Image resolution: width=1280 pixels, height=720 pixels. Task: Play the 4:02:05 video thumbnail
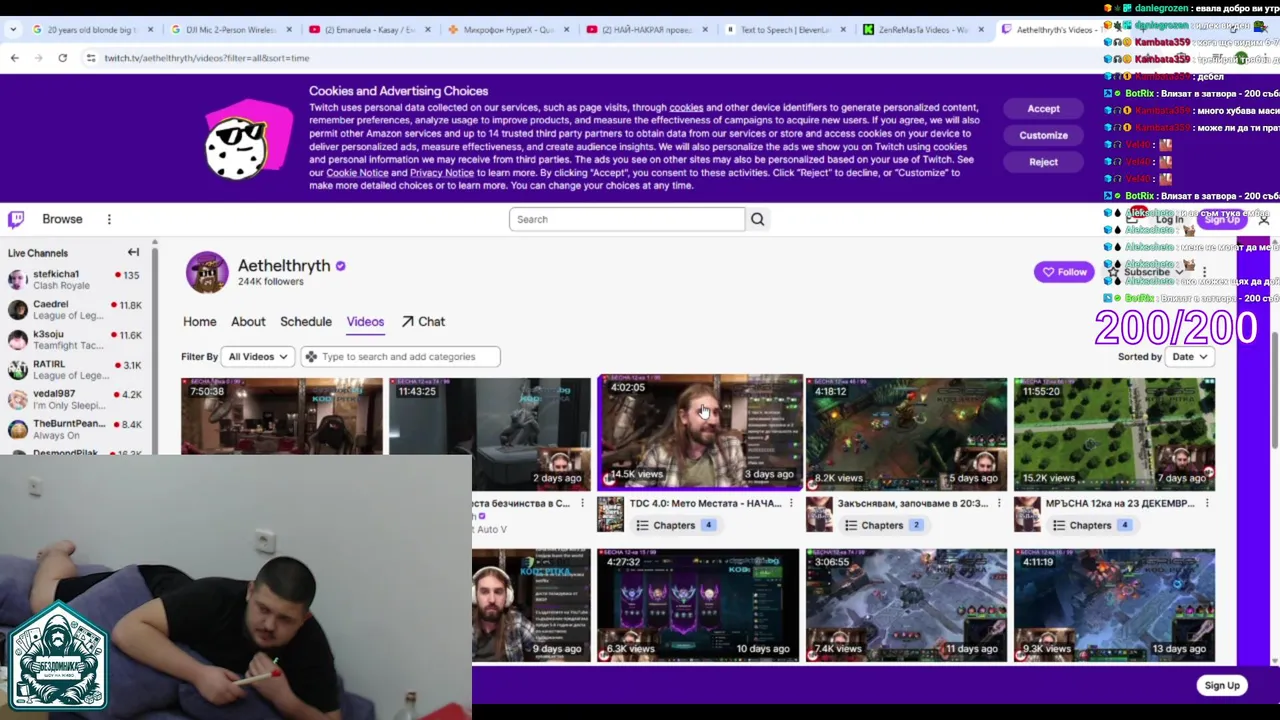(700, 433)
